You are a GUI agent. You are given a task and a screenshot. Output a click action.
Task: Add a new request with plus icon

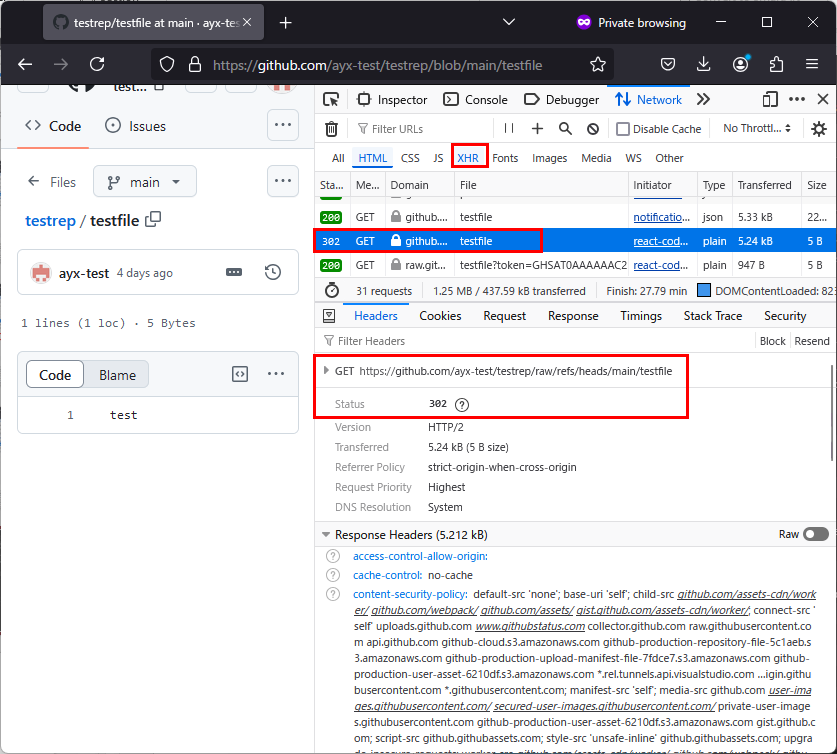pos(537,129)
